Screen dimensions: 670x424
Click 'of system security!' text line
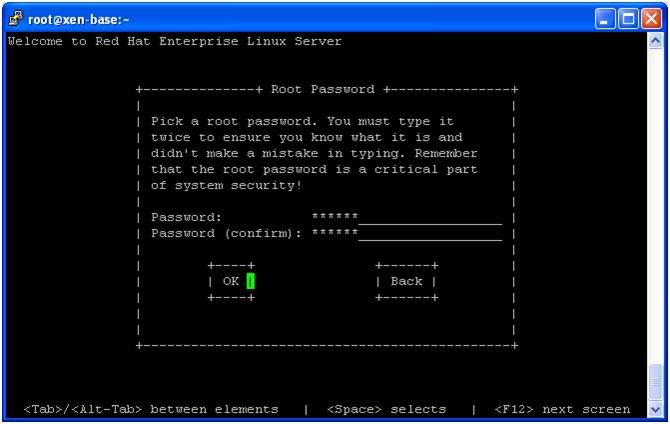coord(226,186)
